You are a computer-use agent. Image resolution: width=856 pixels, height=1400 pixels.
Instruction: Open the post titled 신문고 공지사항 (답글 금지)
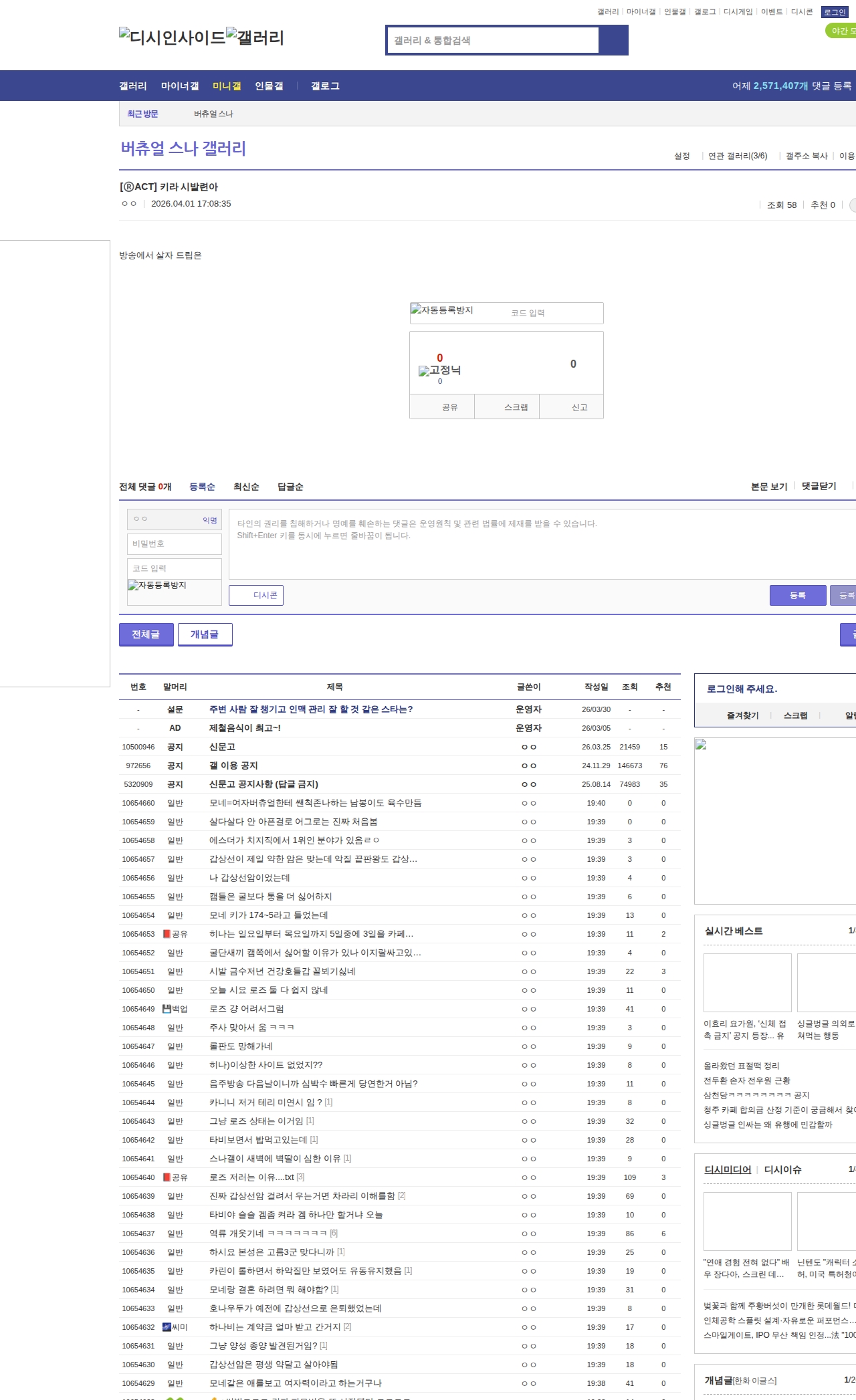[x=263, y=784]
